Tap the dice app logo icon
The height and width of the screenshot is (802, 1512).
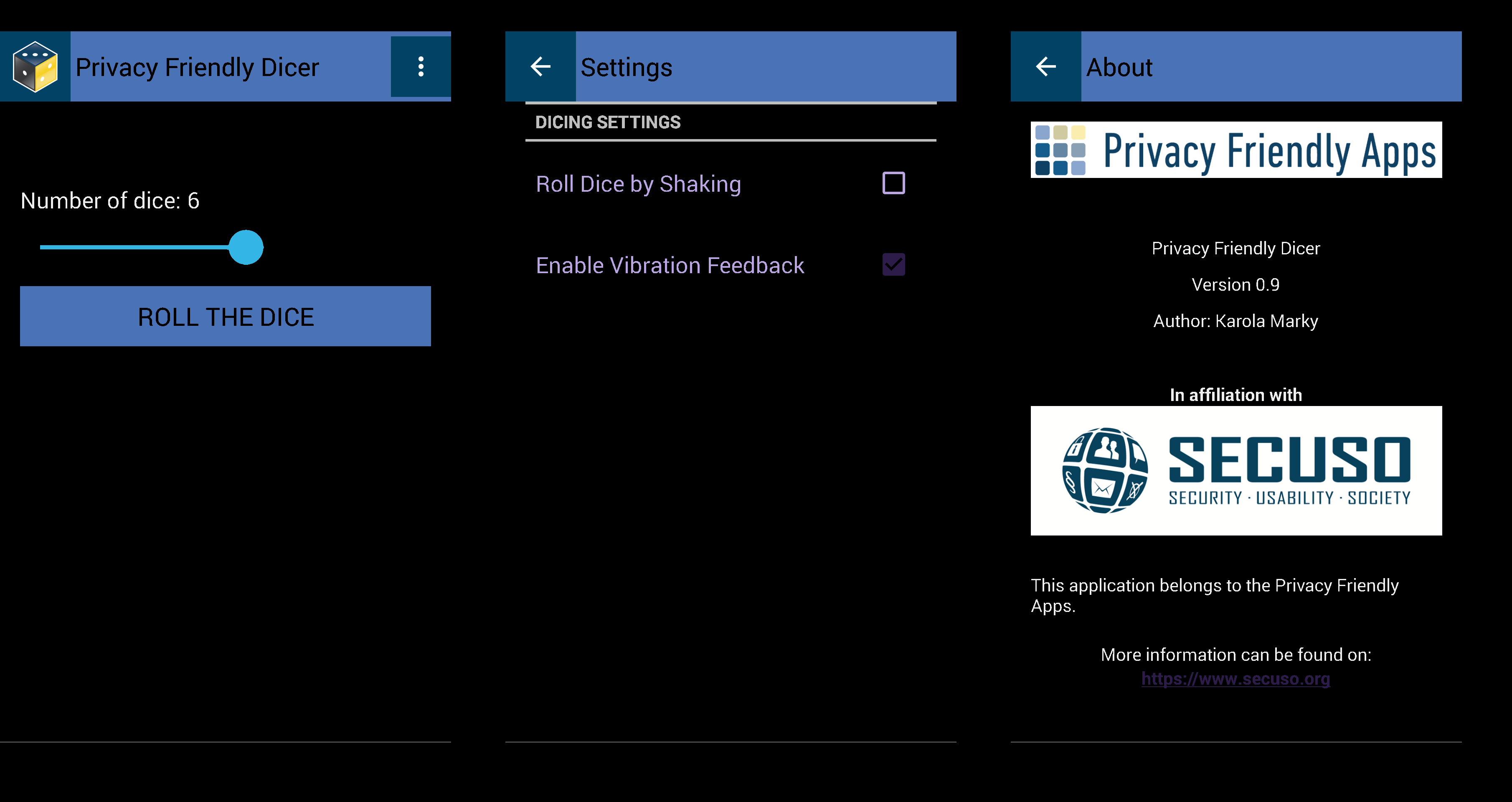point(35,66)
